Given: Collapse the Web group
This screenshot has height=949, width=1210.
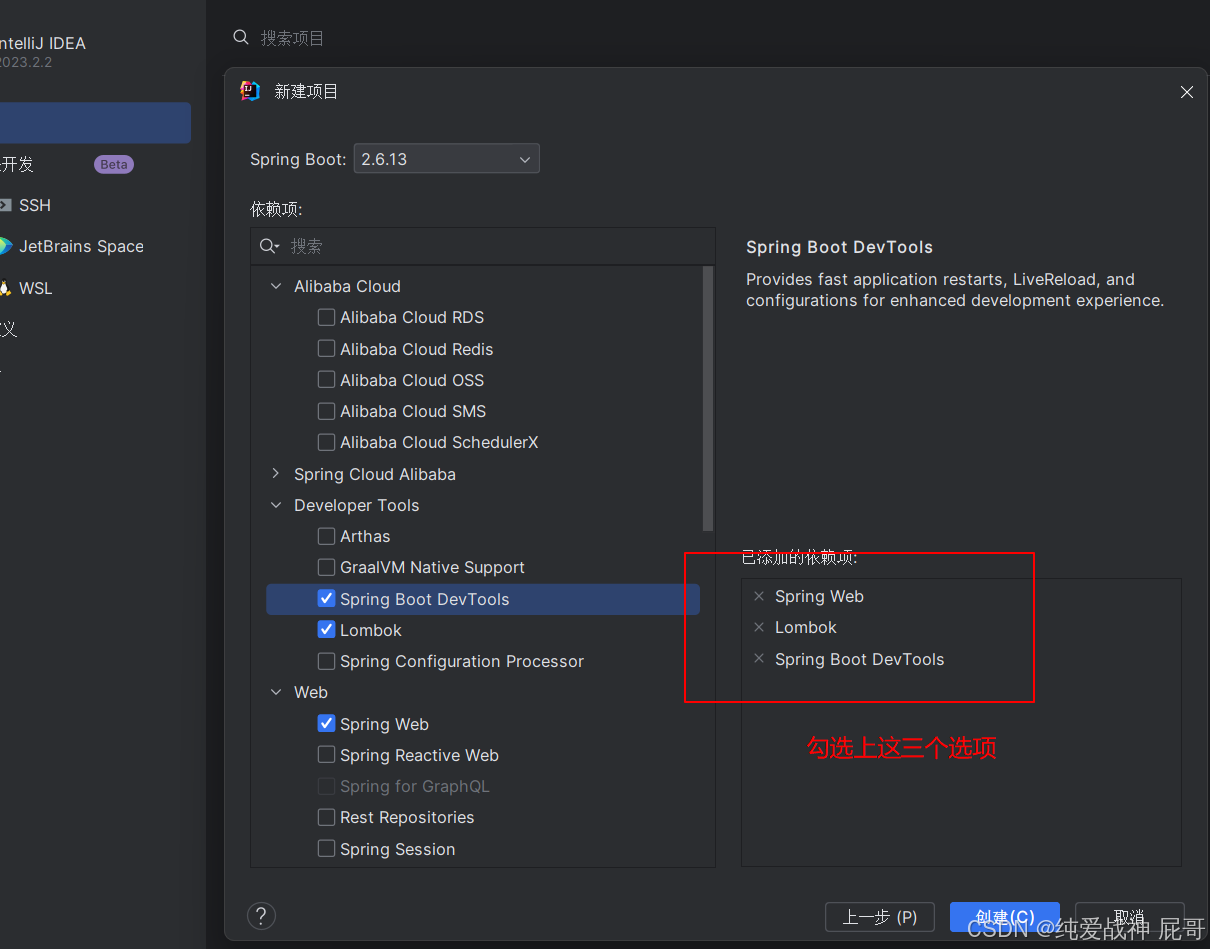Looking at the screenshot, I should [276, 692].
